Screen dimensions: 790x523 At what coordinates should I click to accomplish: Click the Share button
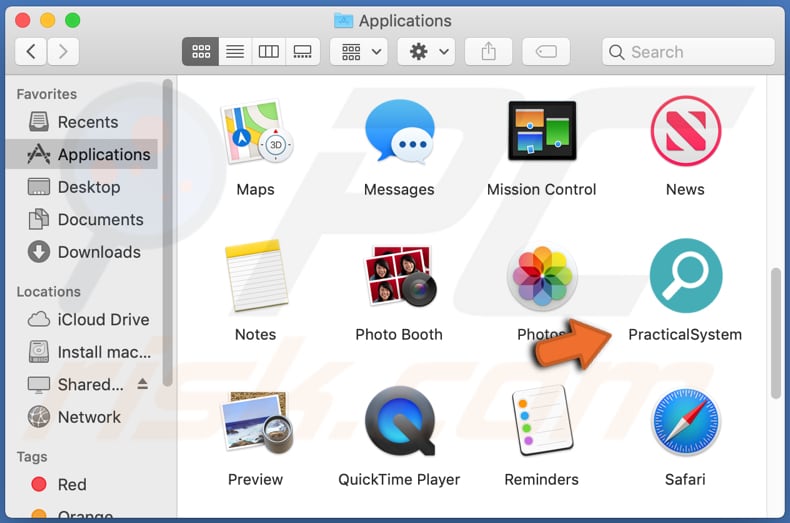[488, 51]
